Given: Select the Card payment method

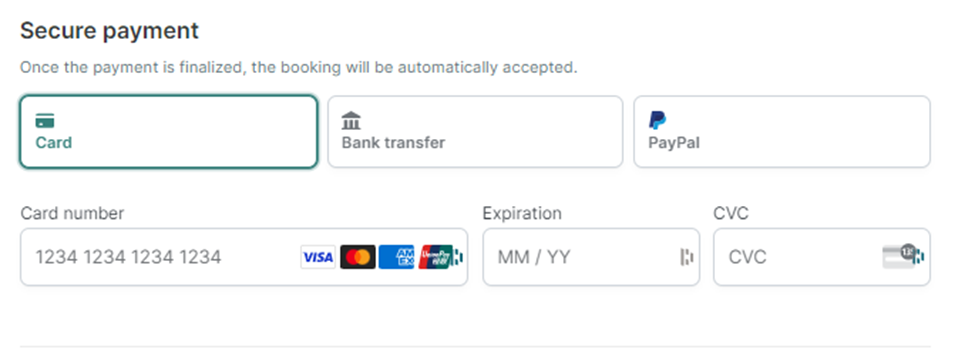Looking at the screenshot, I should click(169, 132).
